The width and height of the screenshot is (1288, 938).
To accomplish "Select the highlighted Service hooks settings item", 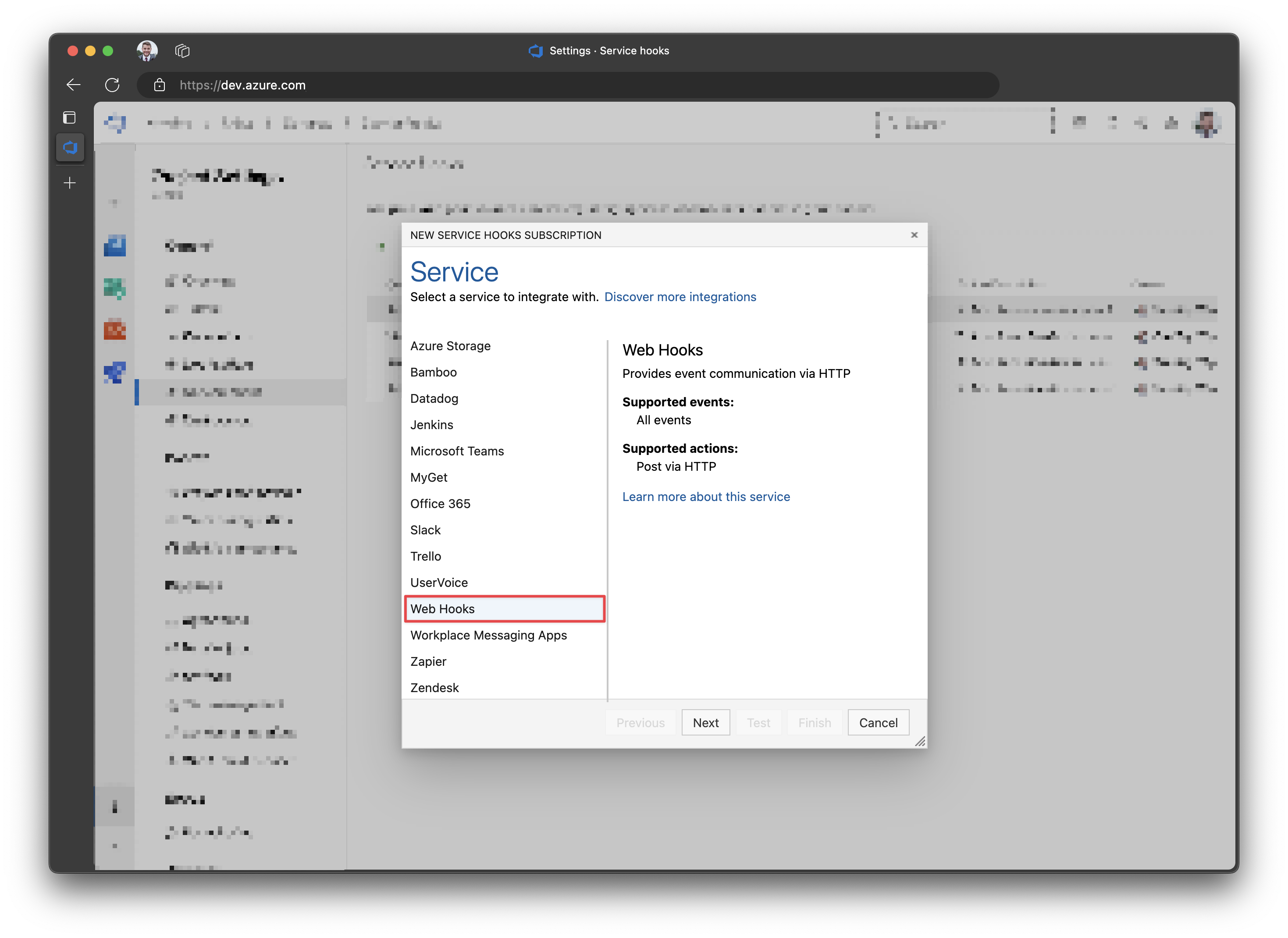I will click(x=241, y=392).
